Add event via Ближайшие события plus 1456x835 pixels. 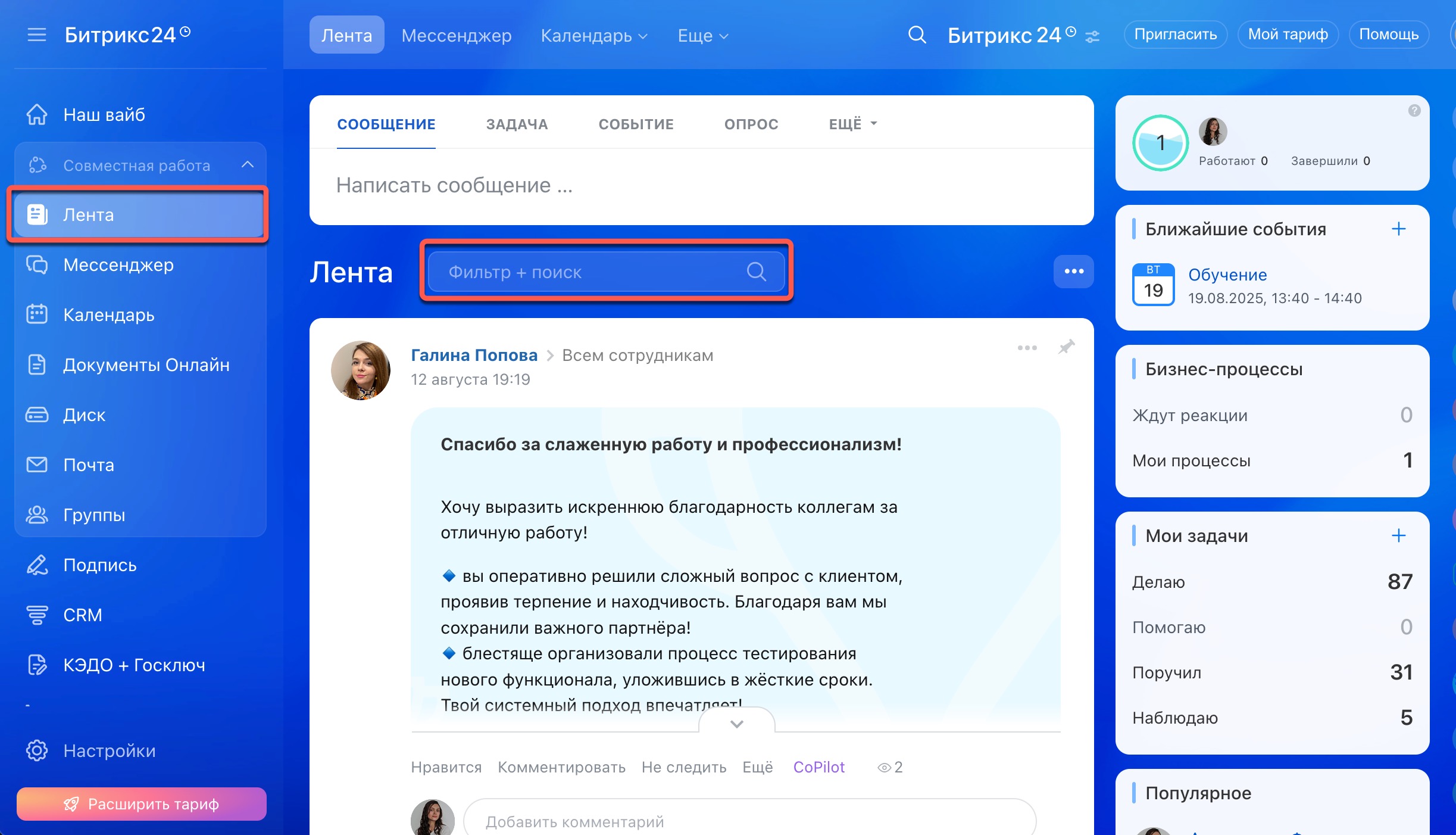[1399, 229]
